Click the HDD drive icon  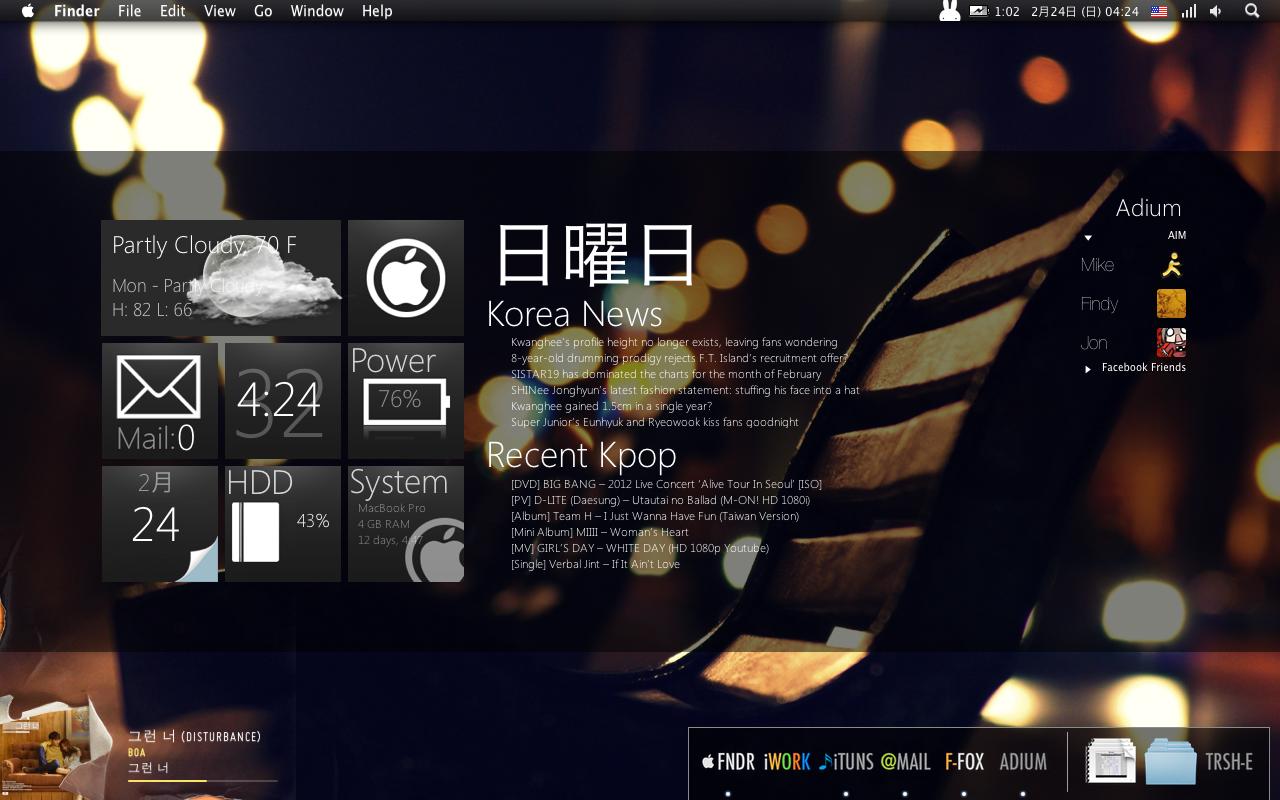click(x=256, y=532)
